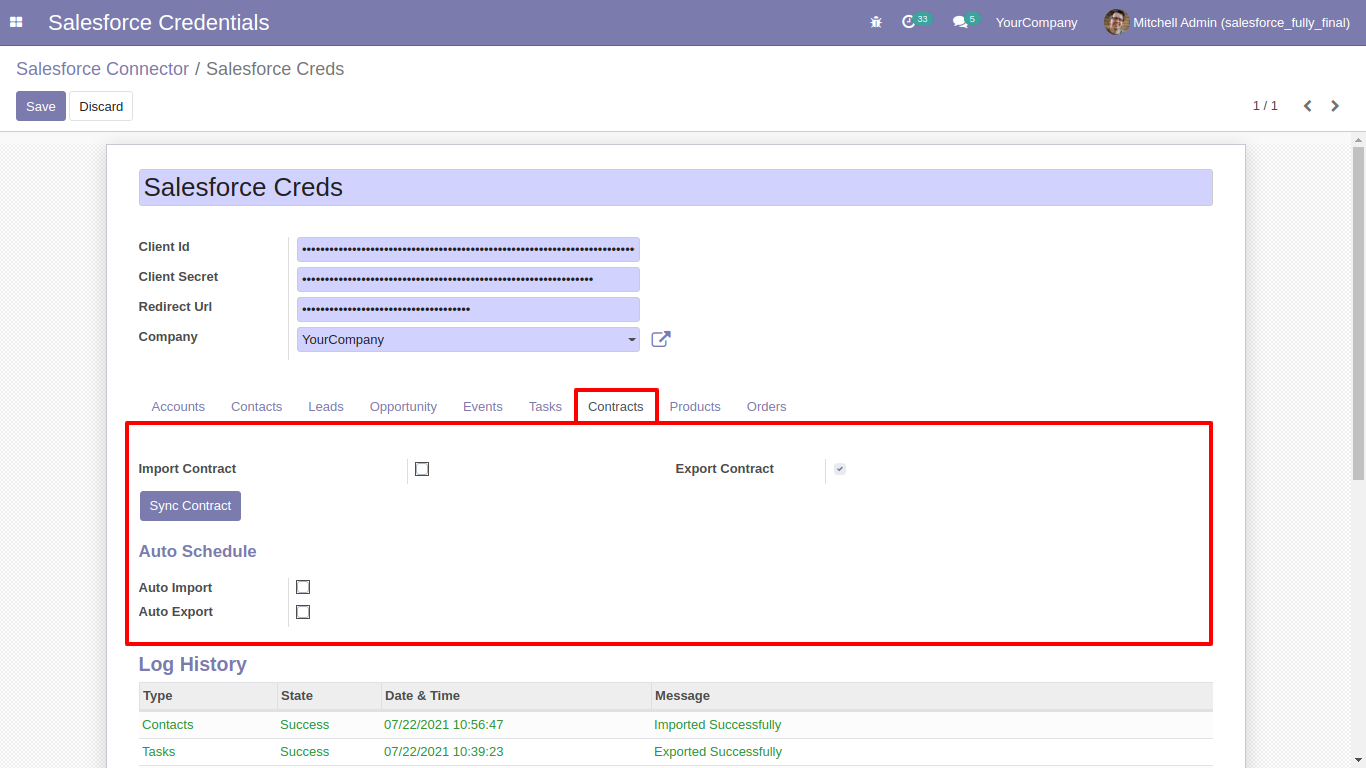The height and width of the screenshot is (768, 1366).
Task: Open Company external link icon
Action: [661, 339]
